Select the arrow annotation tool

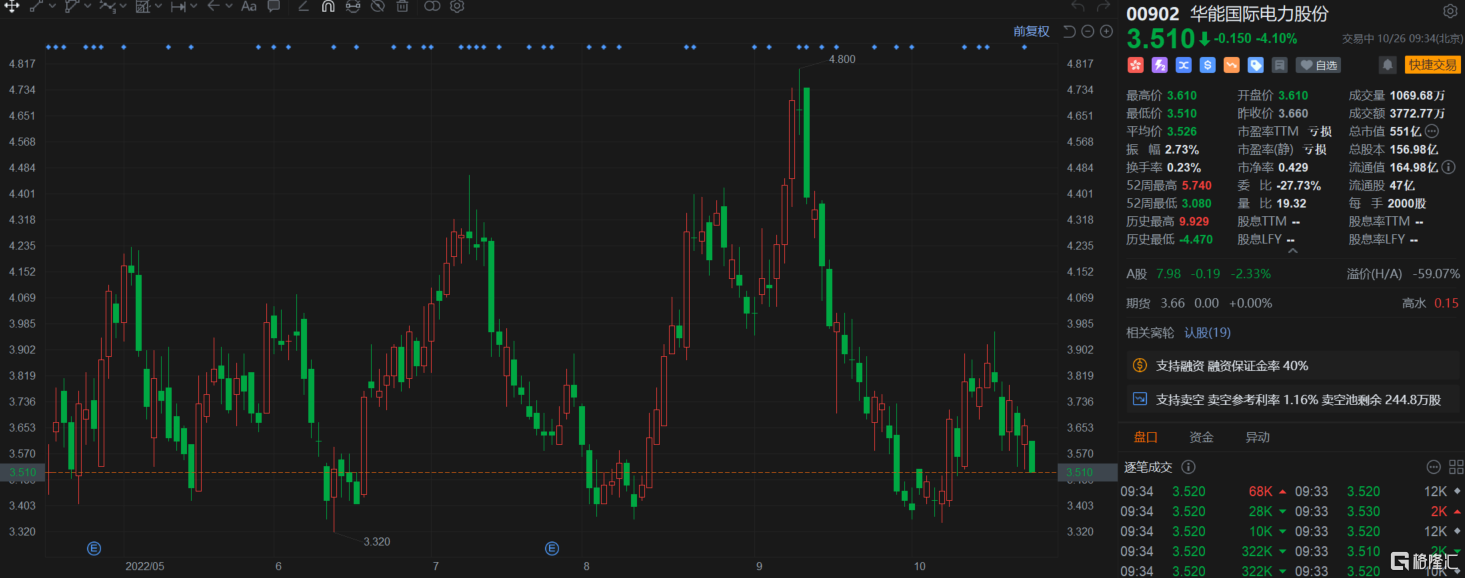[x=213, y=6]
